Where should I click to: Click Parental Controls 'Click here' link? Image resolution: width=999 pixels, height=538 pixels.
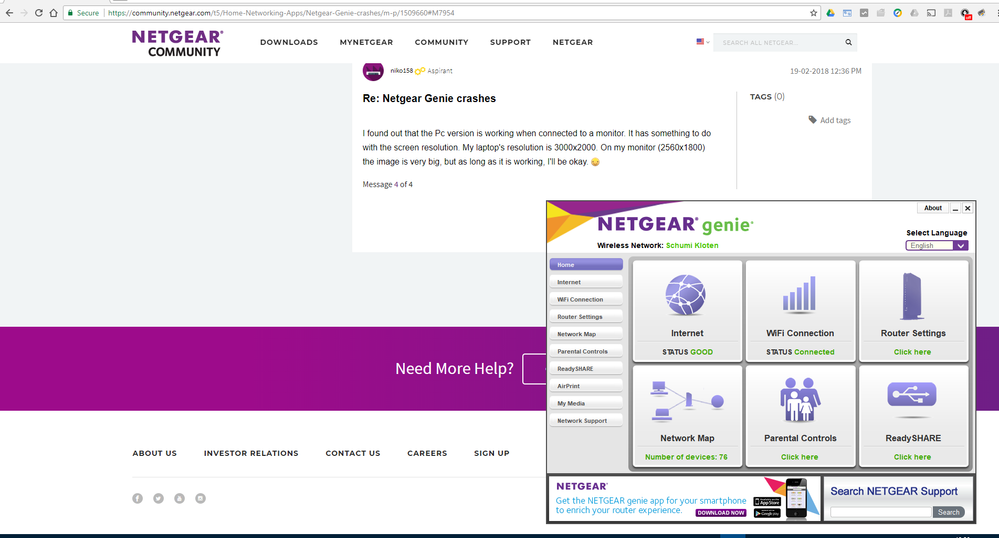(x=800, y=457)
